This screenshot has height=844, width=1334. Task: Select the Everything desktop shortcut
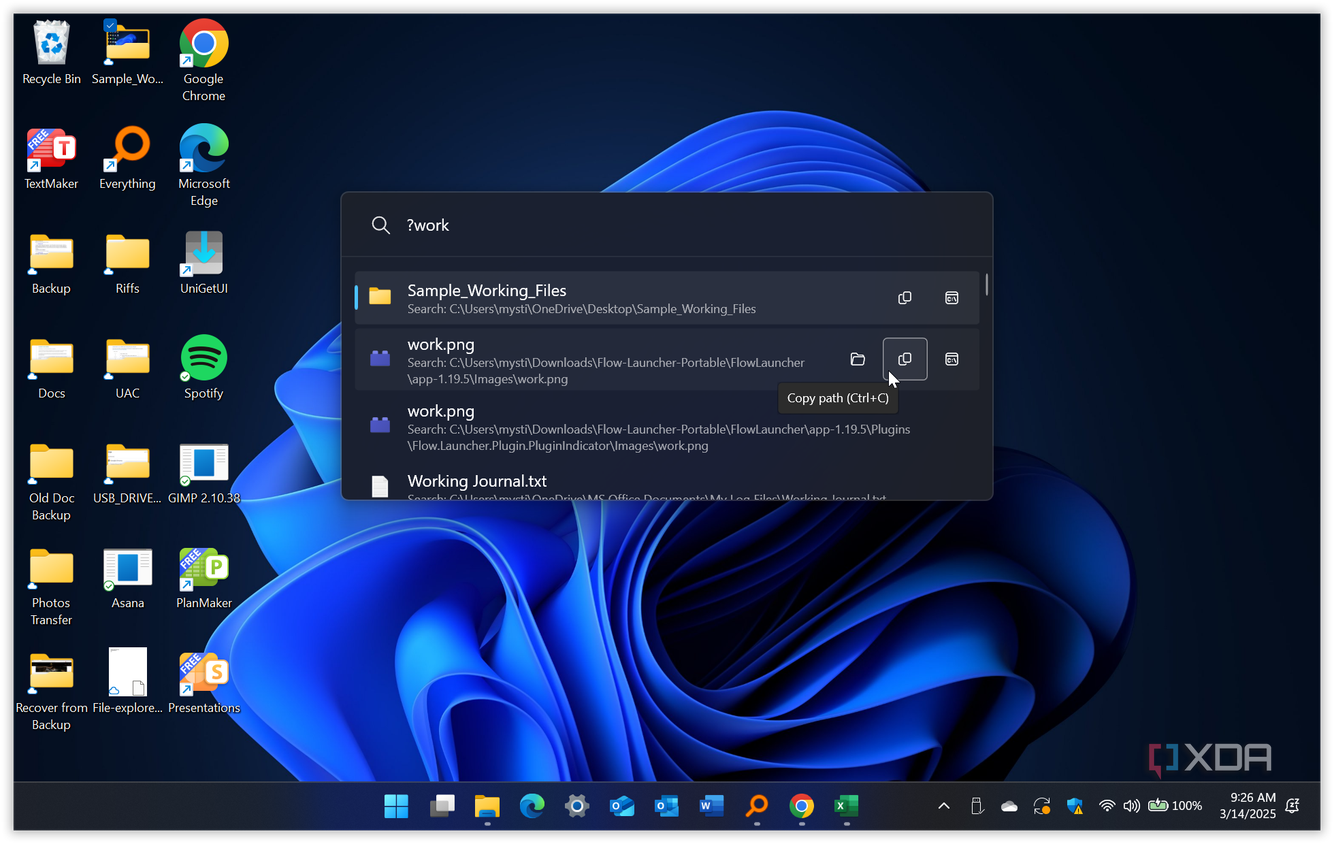click(x=128, y=159)
